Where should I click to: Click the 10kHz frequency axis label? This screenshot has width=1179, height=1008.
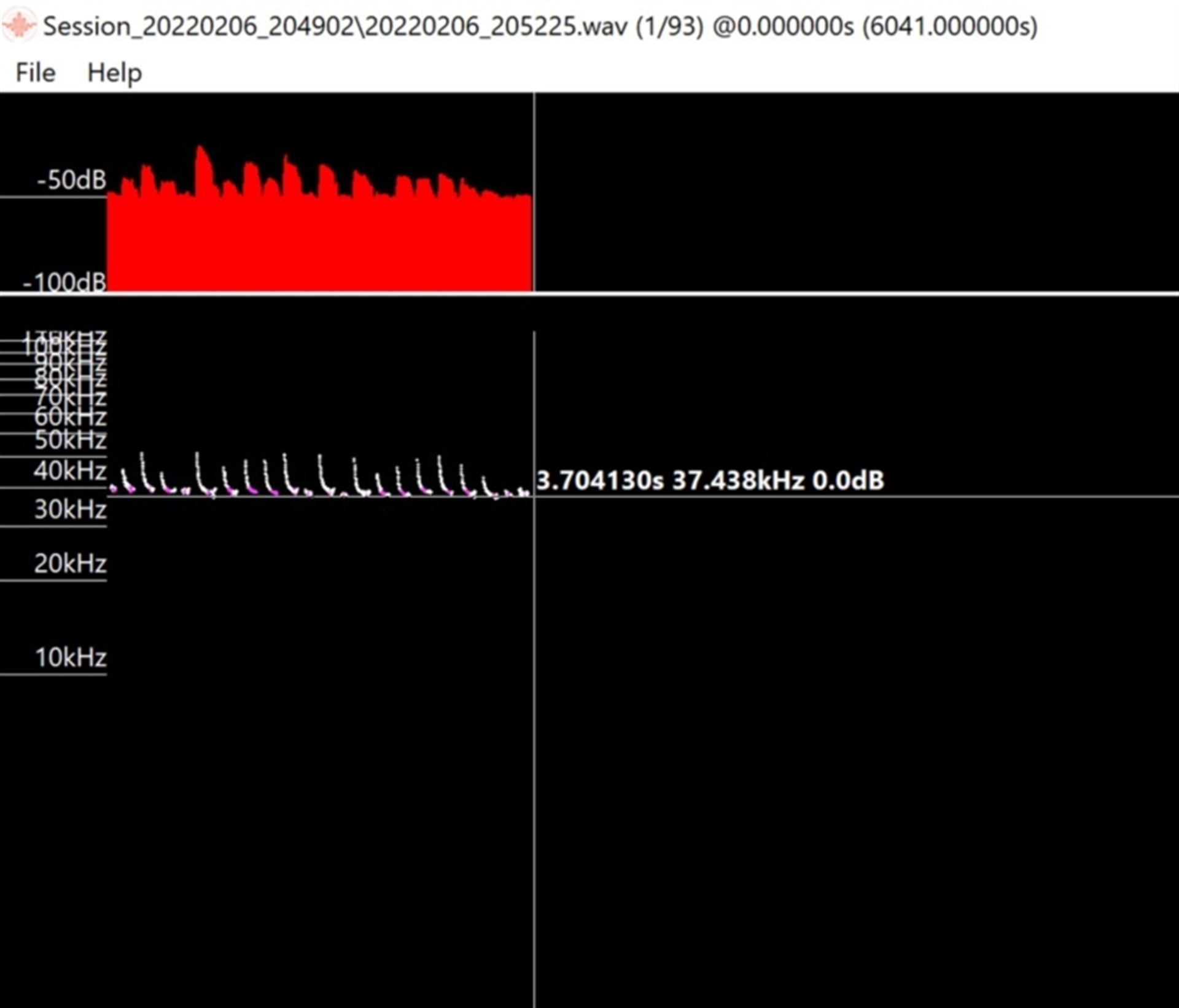point(71,657)
